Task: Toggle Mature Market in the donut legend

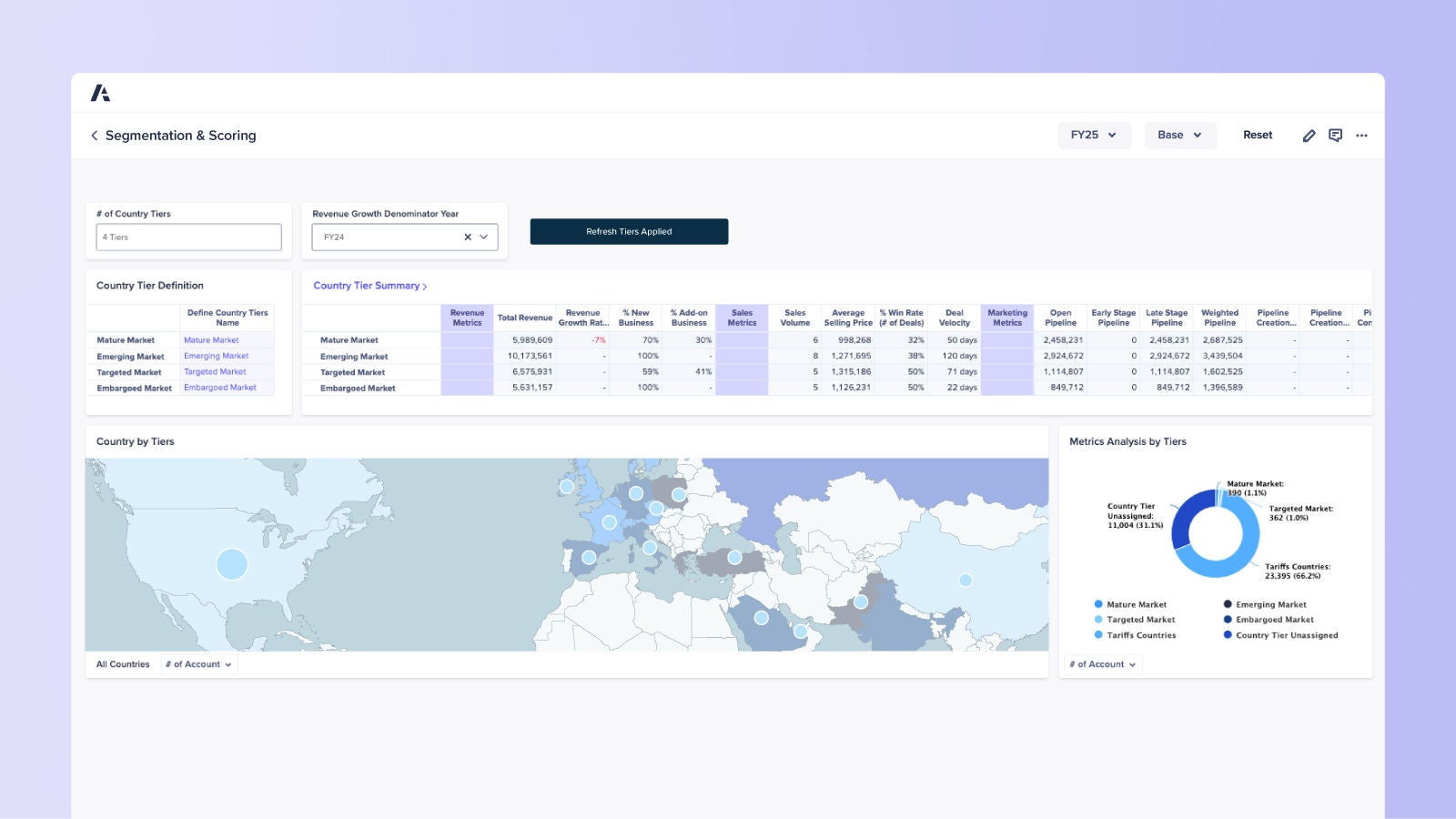Action: point(1137,604)
